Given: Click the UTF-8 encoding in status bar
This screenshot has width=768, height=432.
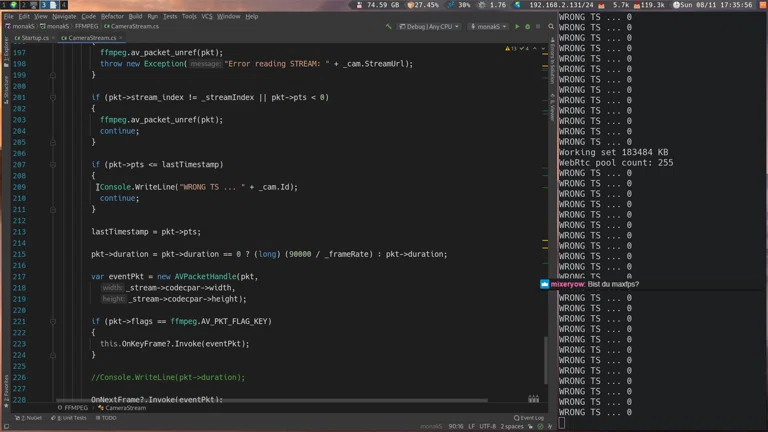Looking at the screenshot, I should 487,427.
